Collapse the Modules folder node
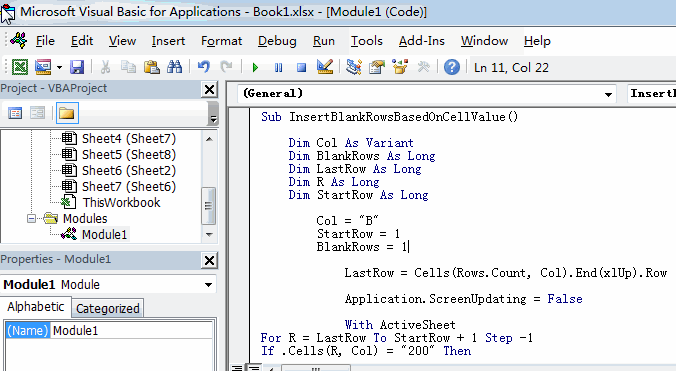The height and width of the screenshot is (371, 676). point(31,218)
